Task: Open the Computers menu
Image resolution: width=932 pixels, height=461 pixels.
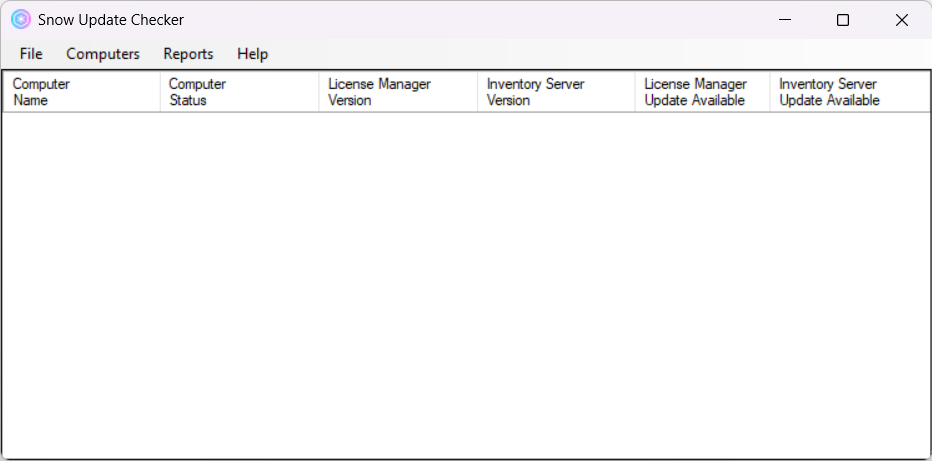Action: click(103, 54)
